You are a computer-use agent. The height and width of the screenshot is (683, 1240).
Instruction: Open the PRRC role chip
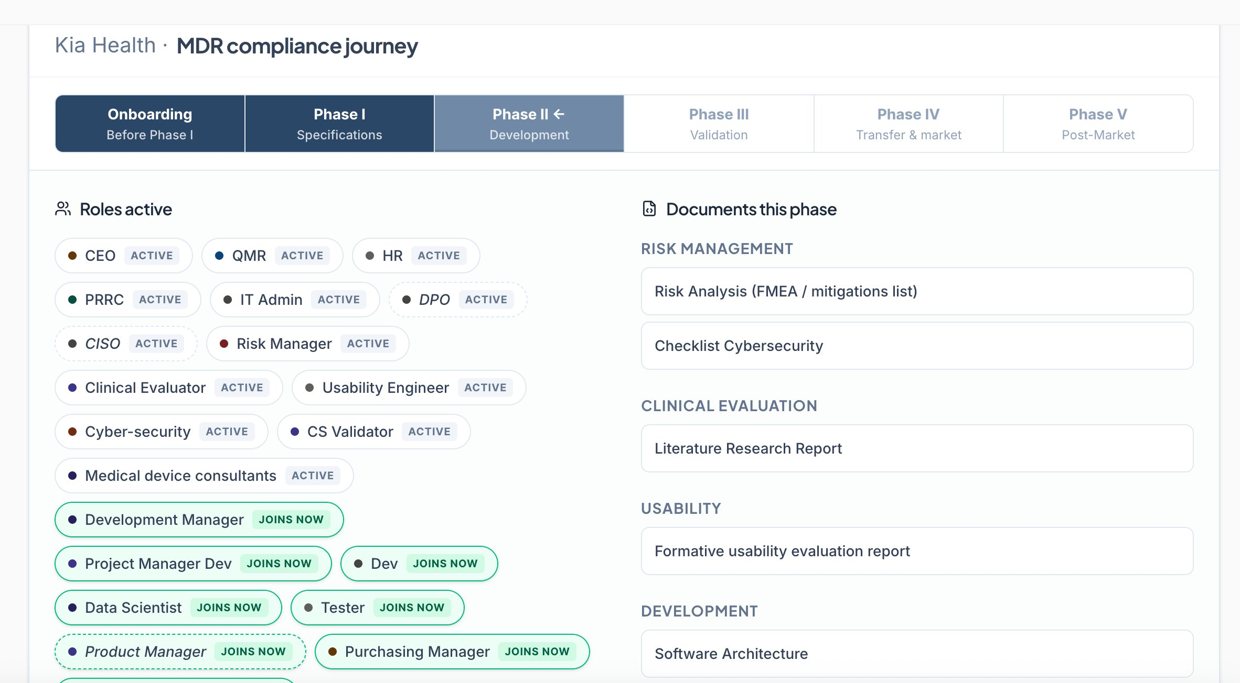click(128, 299)
